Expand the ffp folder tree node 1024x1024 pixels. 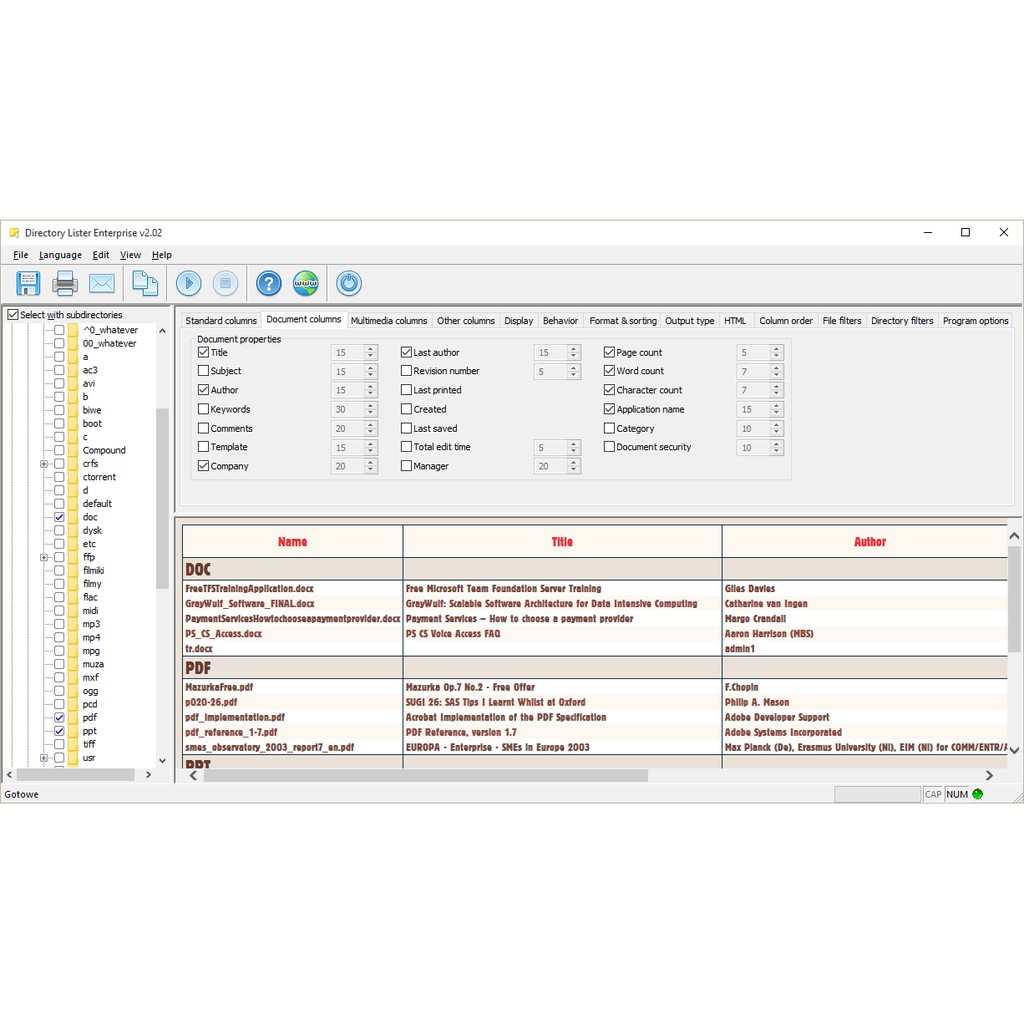click(x=44, y=557)
